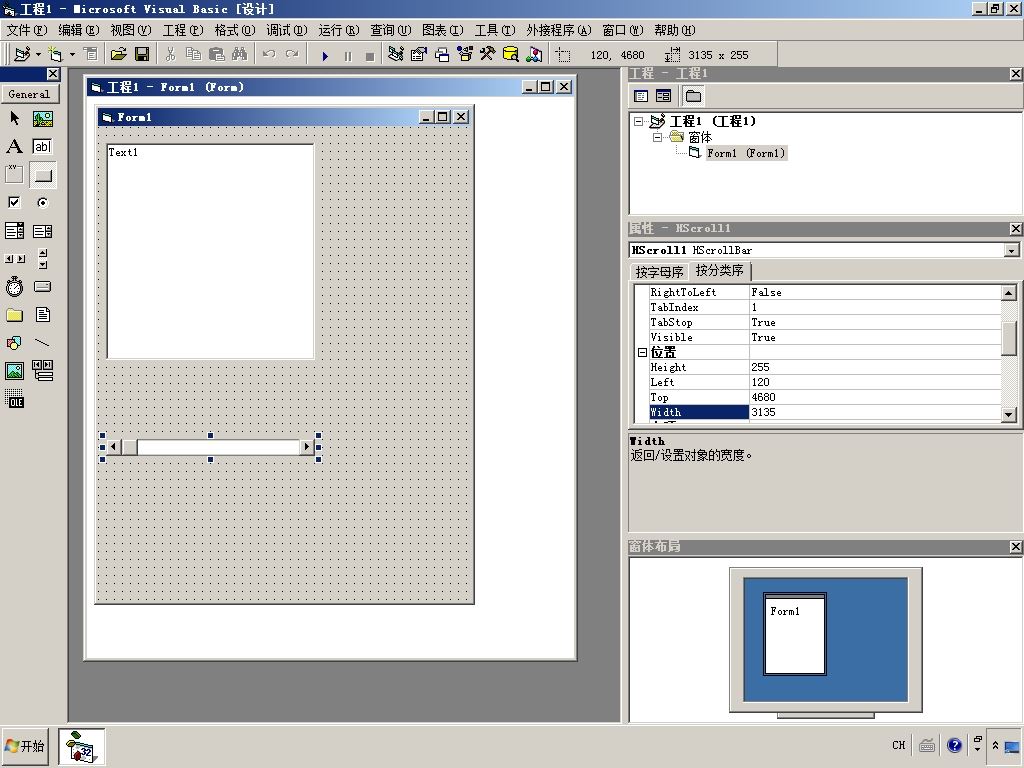Select the ListBox control tool

(x=42, y=231)
